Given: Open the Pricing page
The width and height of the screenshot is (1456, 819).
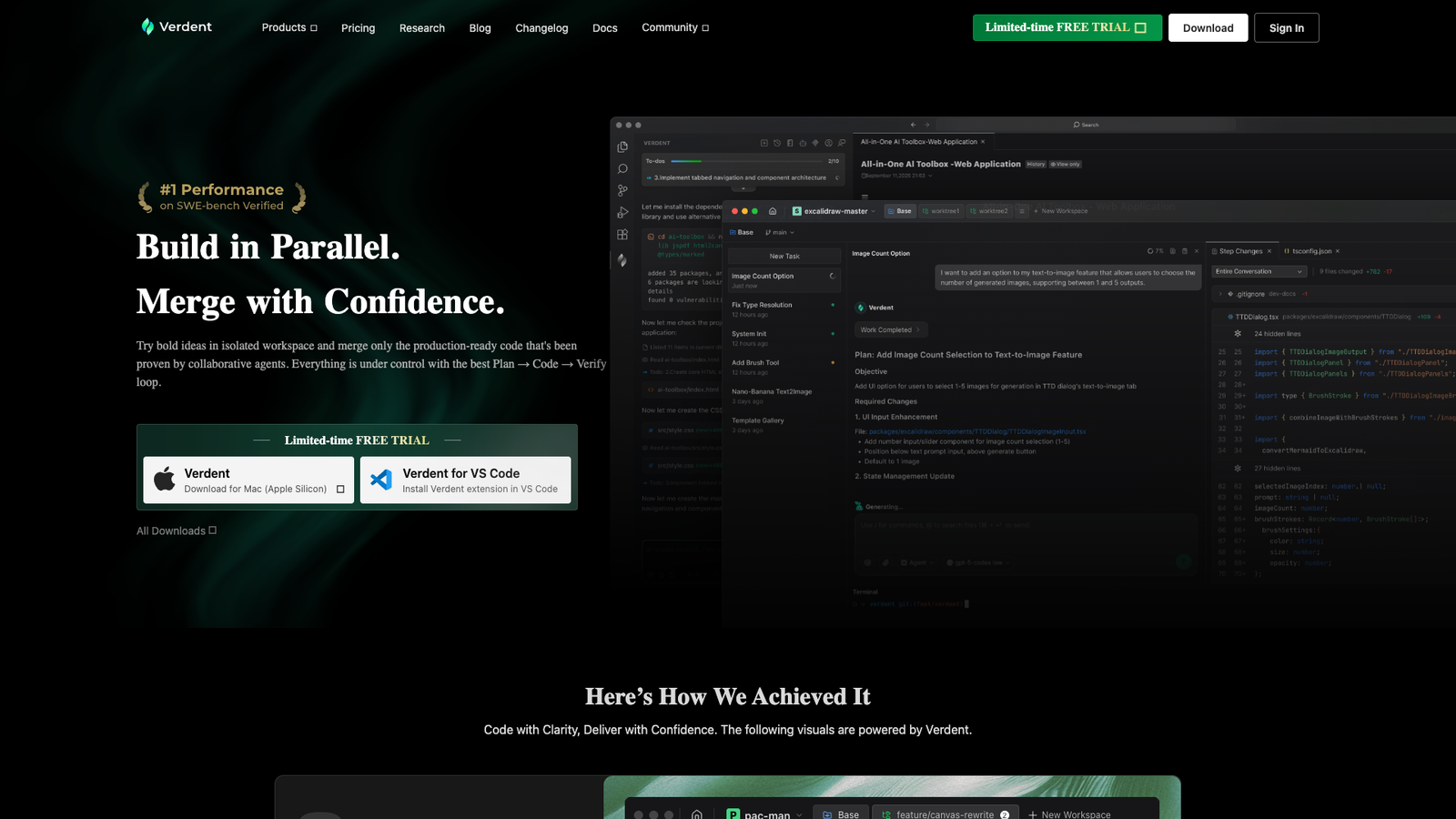Looking at the screenshot, I should pos(358,28).
